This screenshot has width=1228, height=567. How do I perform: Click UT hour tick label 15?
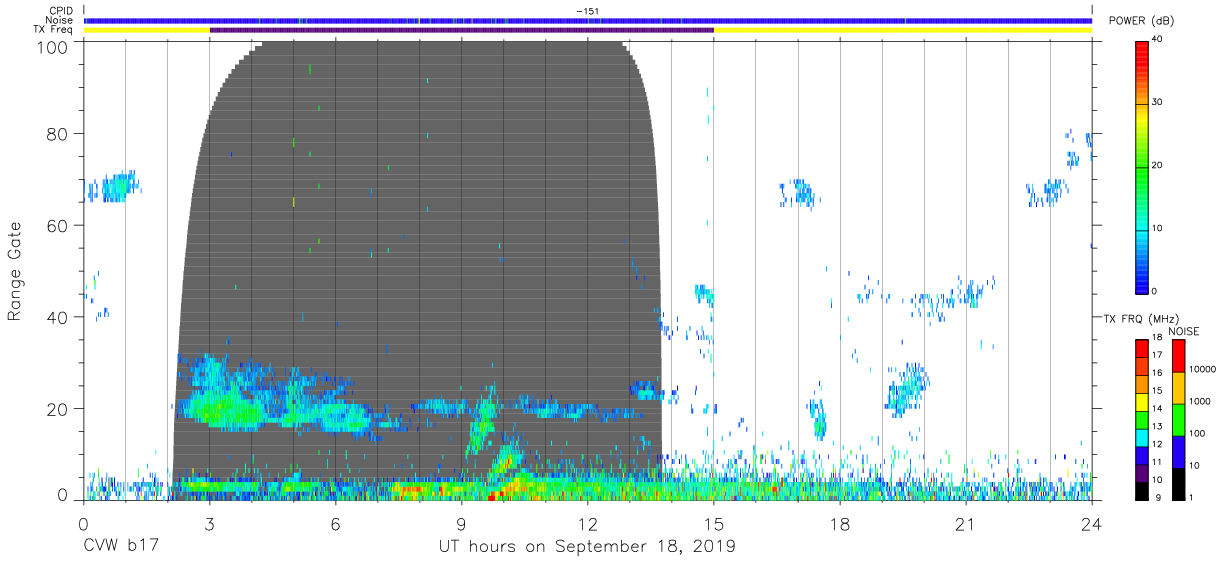(x=714, y=526)
